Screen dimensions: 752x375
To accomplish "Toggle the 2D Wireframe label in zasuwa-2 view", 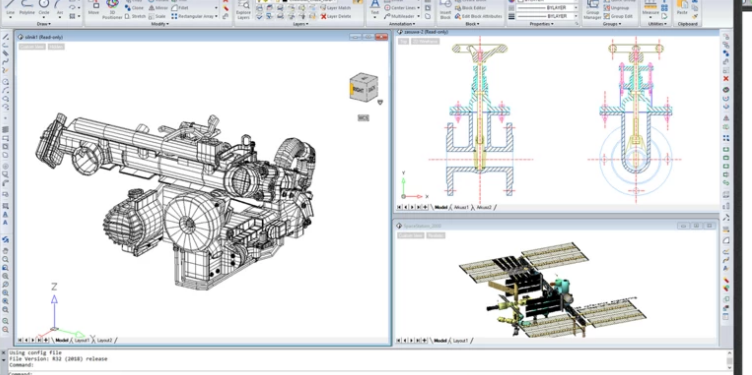I will click(x=425, y=42).
